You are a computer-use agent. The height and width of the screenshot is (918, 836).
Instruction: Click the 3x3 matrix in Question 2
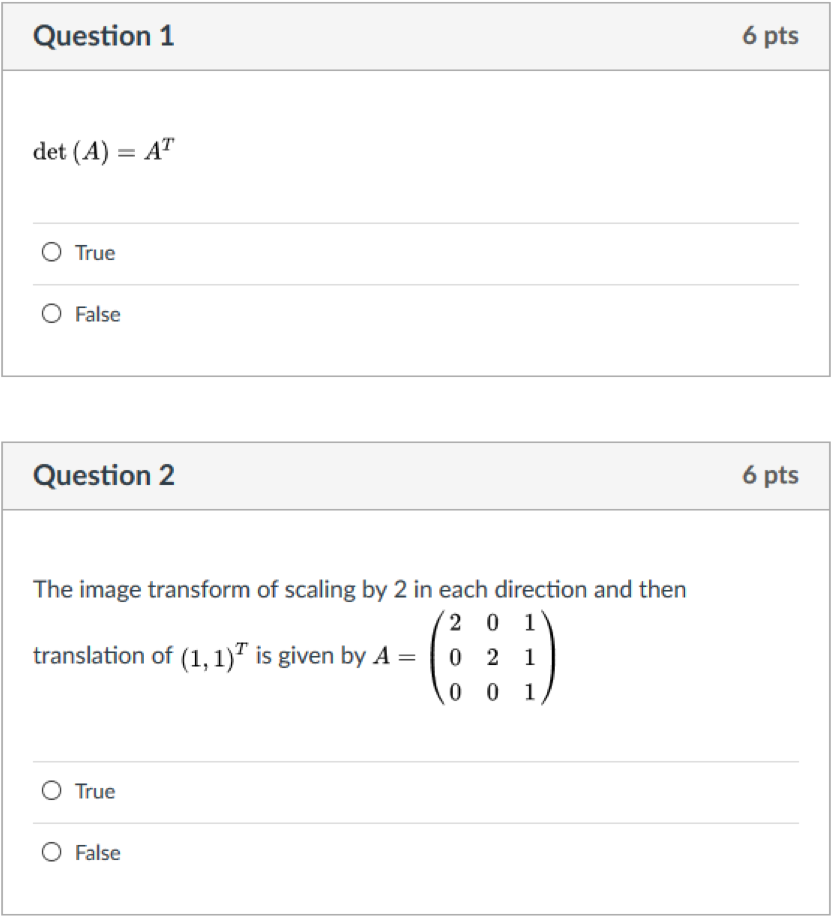coord(491,657)
